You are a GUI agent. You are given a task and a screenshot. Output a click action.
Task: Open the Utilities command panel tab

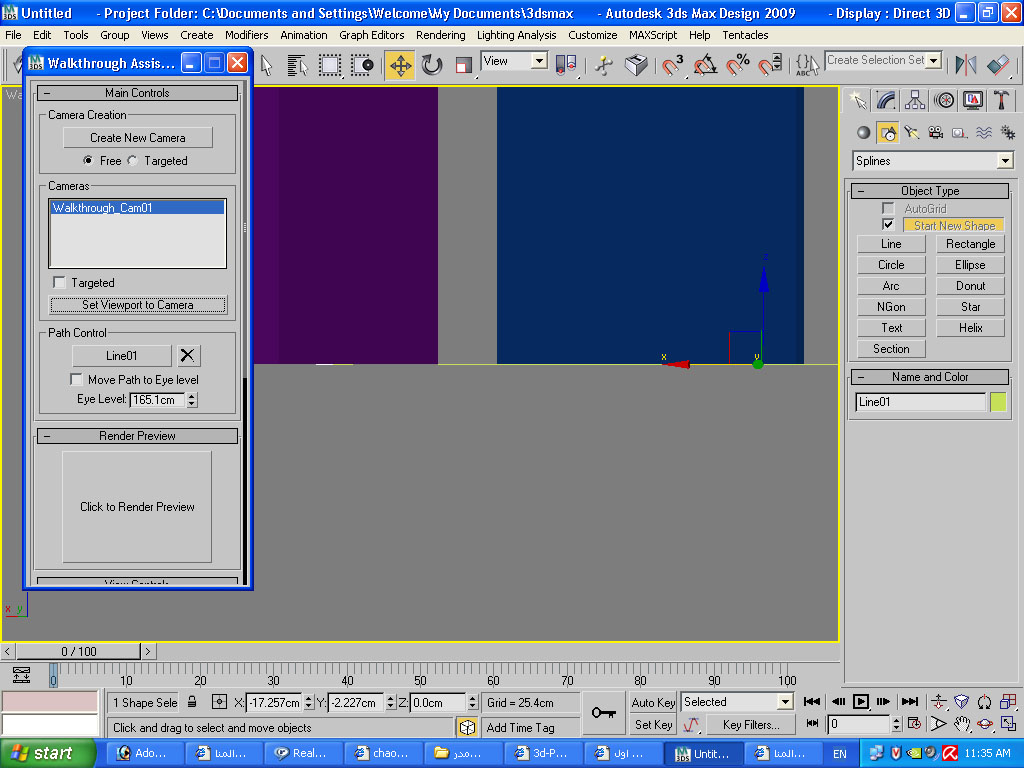pos(1001,100)
